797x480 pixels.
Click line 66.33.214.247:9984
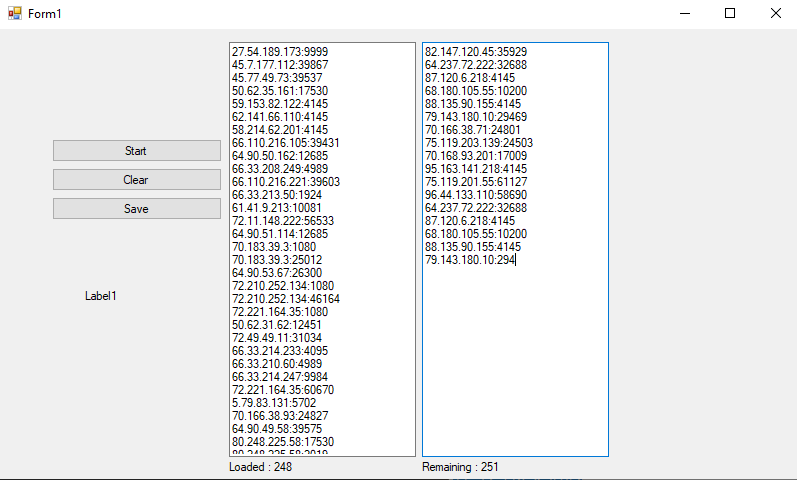click(x=280, y=377)
